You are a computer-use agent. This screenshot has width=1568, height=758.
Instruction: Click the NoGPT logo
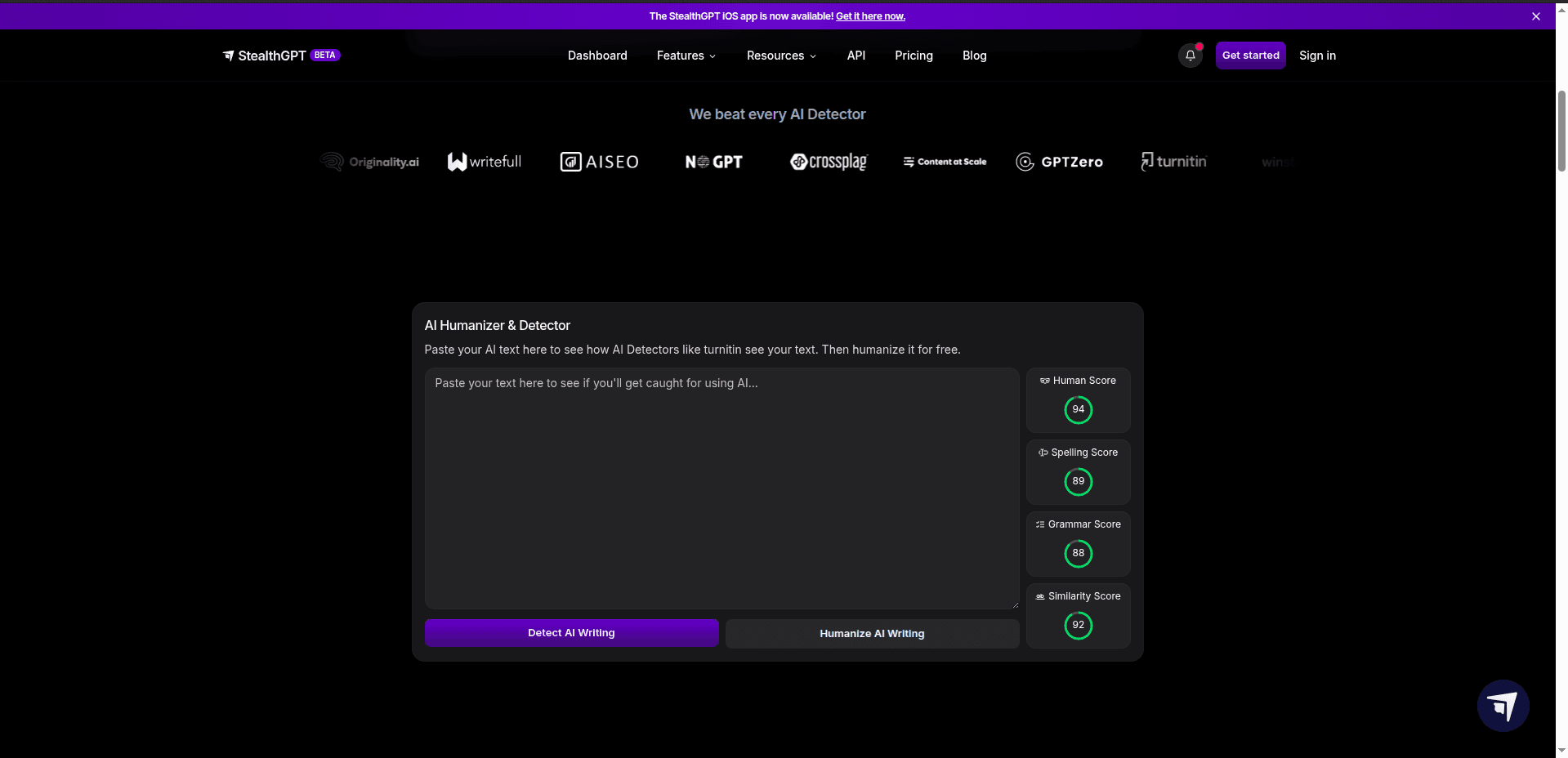coord(714,162)
